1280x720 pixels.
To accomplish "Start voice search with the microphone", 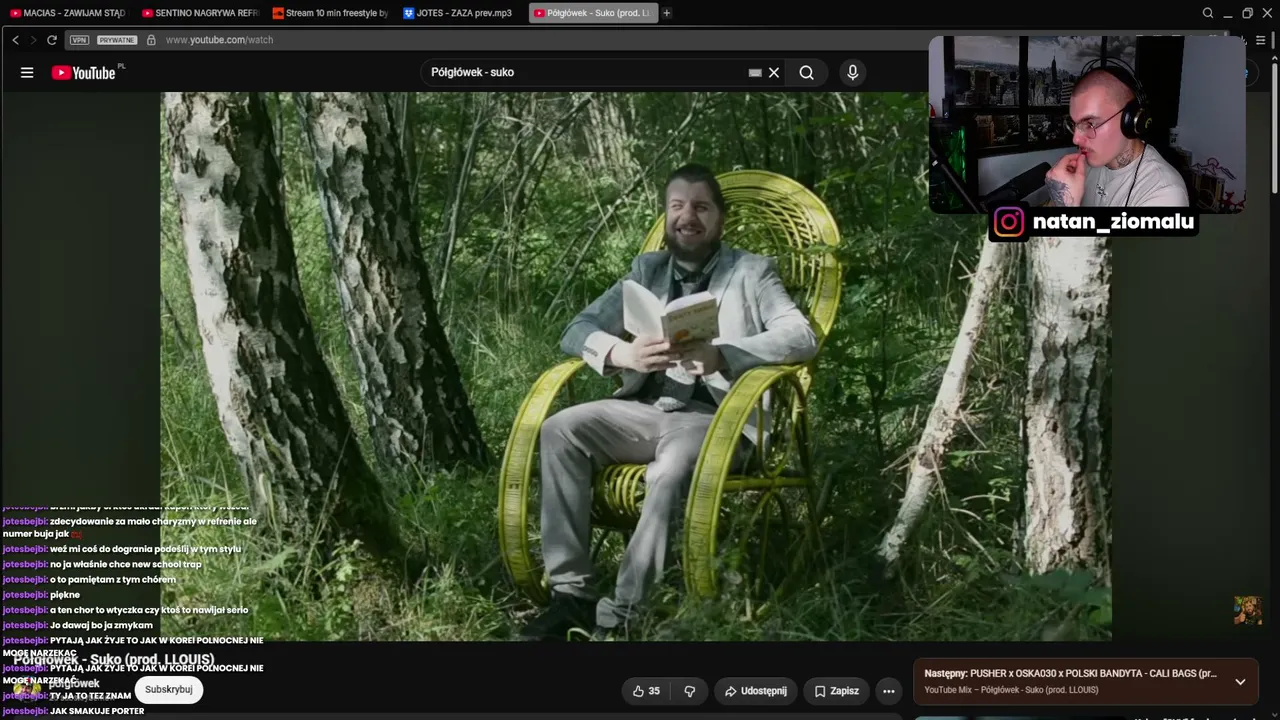I will pos(852,72).
